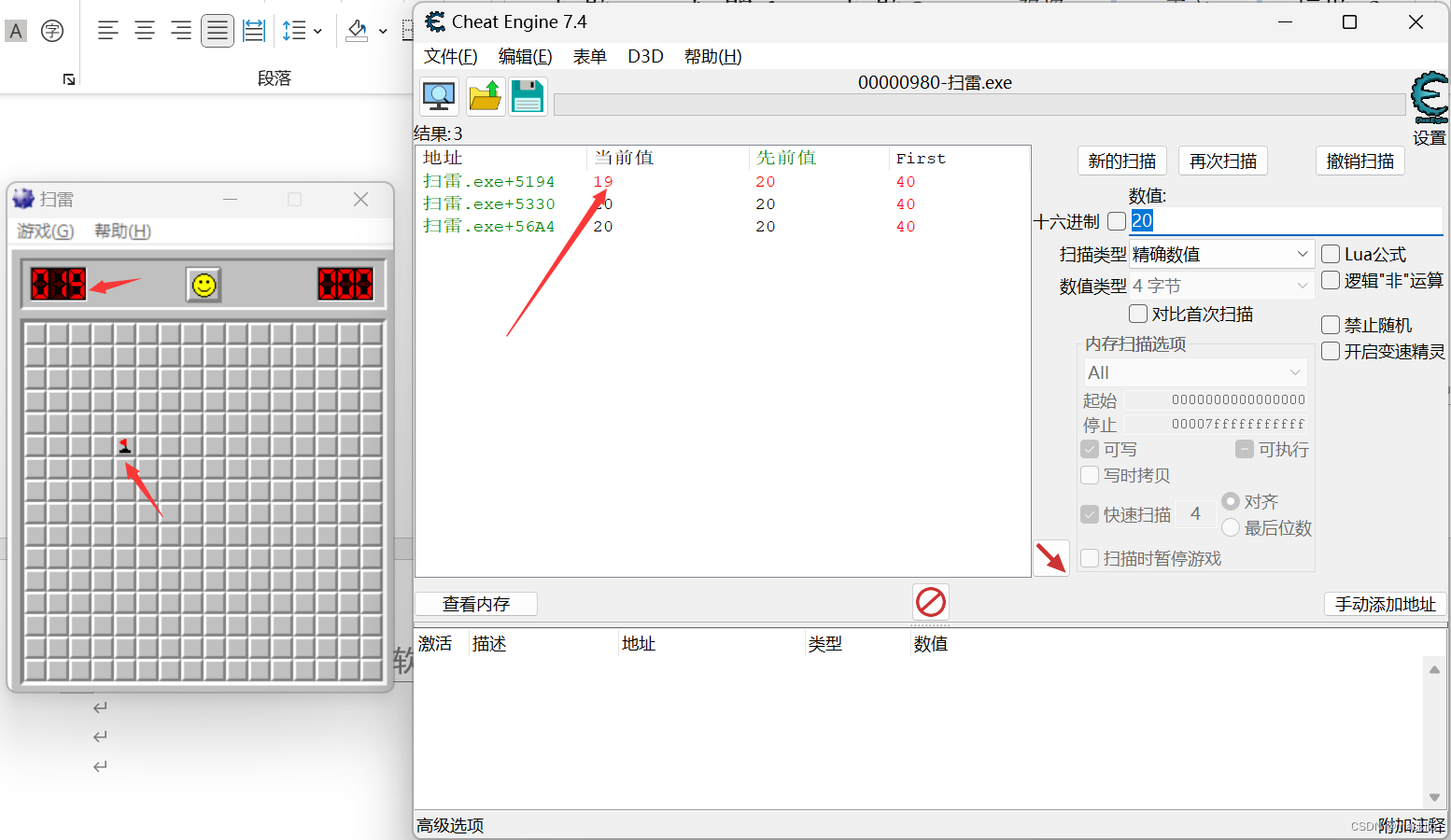Toggle the 可写 checkbox
Viewport: 1451px width, 840px height.
[1090, 449]
